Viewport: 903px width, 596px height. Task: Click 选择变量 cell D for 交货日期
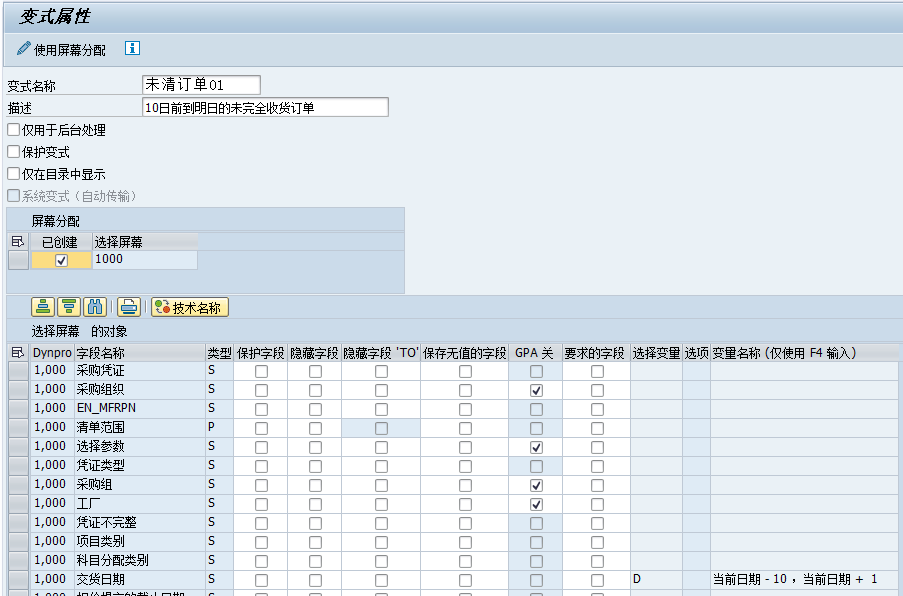657,579
